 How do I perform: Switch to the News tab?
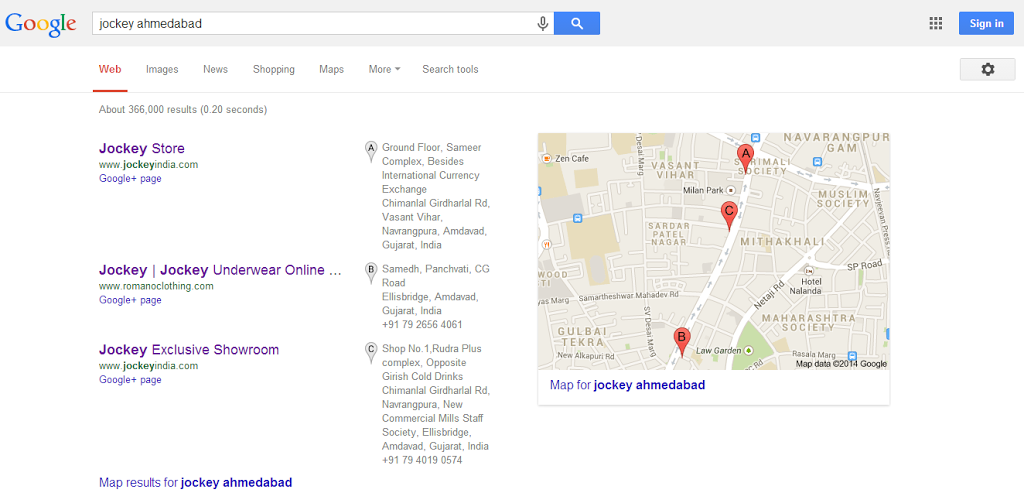215,69
